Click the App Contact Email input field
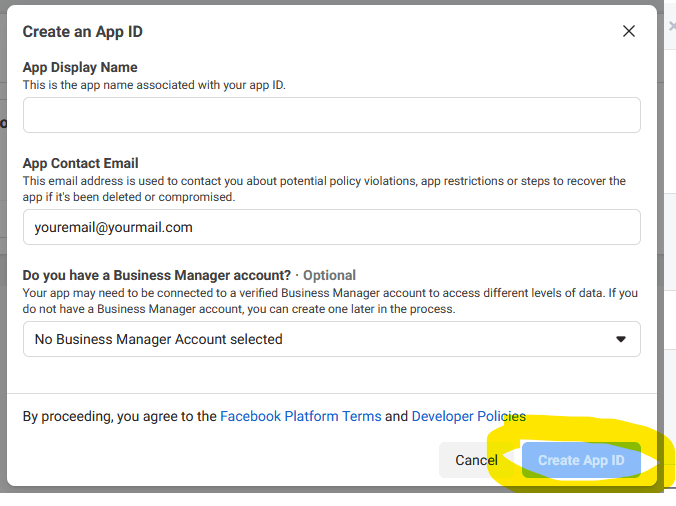 click(332, 227)
